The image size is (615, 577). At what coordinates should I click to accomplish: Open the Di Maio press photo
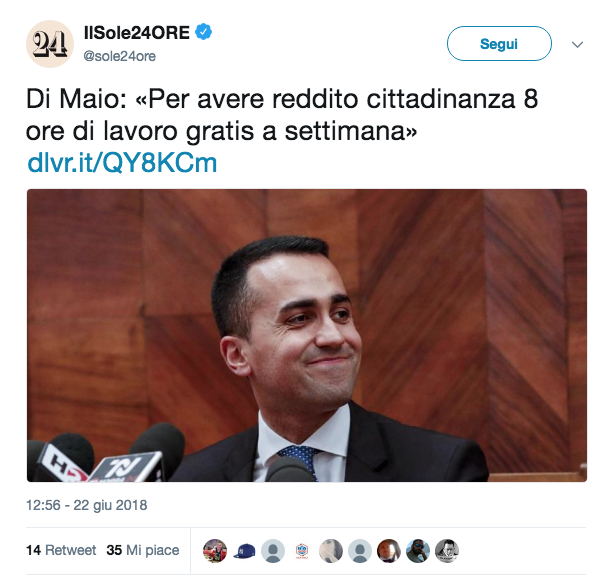tap(307, 335)
